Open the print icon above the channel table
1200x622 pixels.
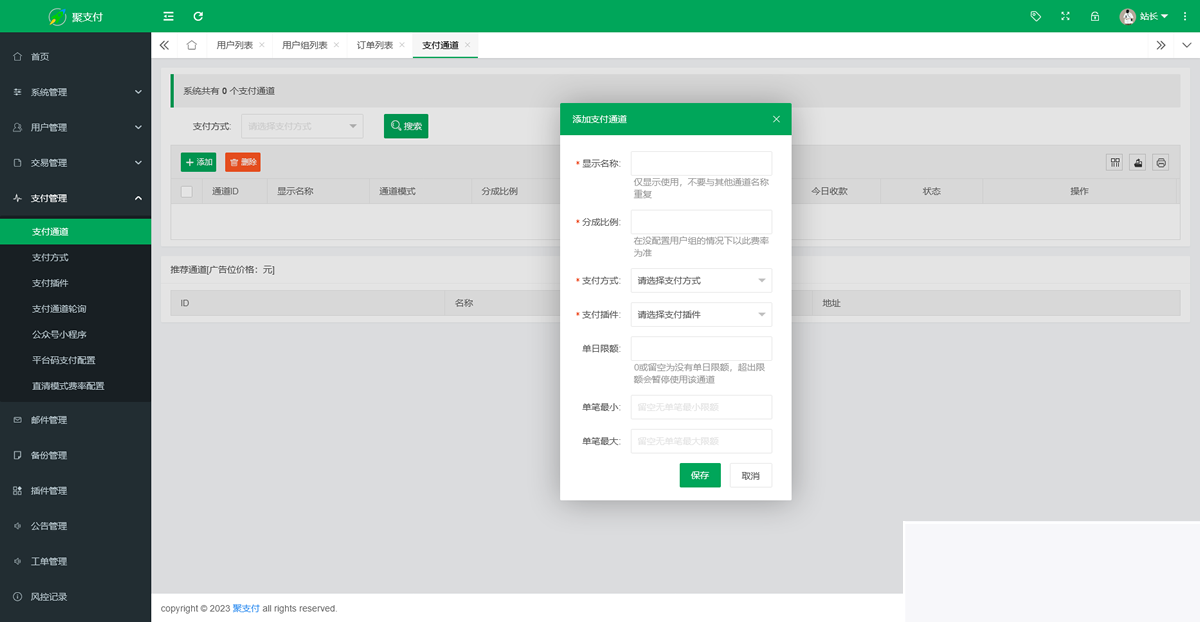click(1160, 162)
